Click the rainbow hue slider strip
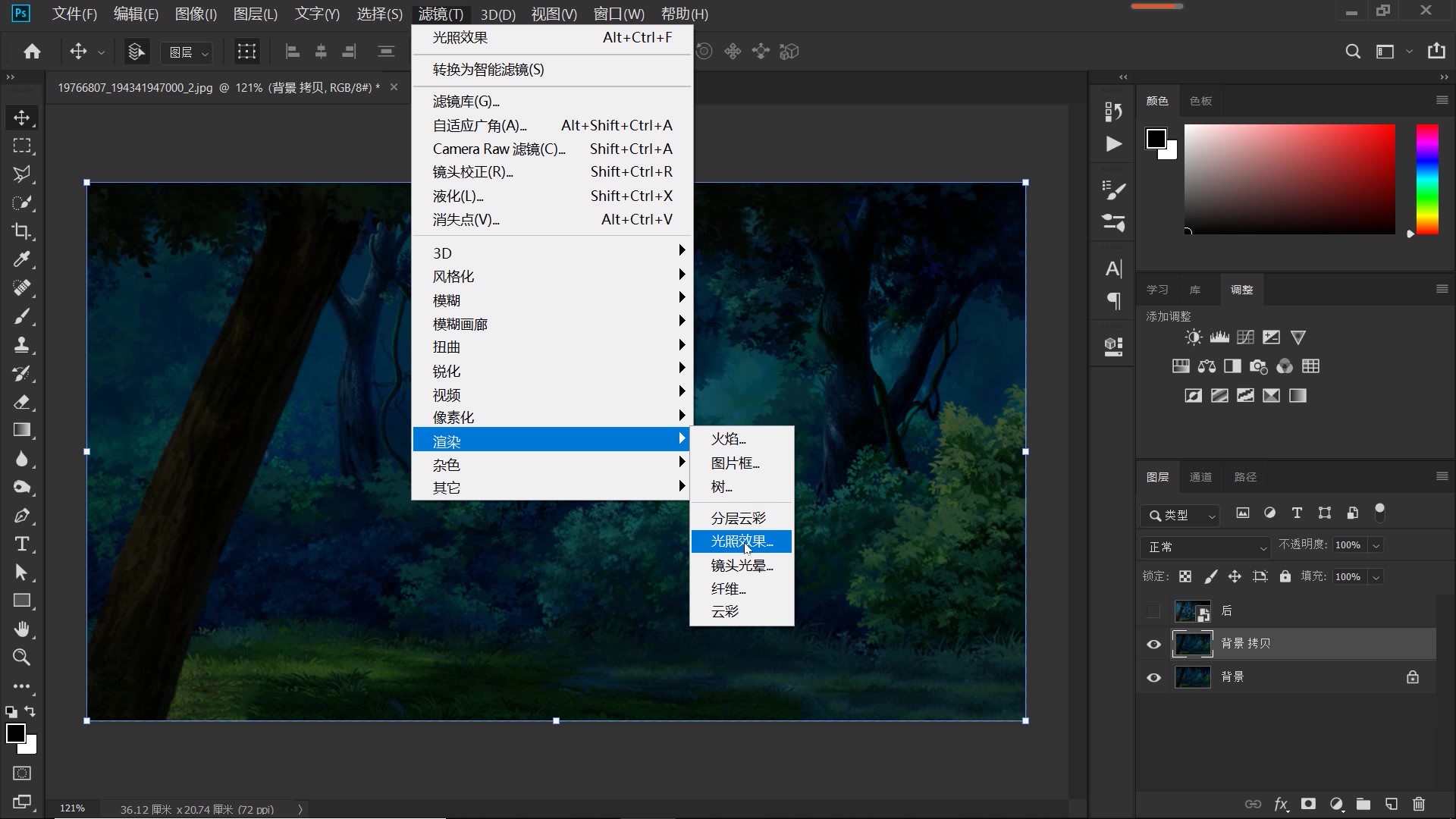 pos(1427,179)
